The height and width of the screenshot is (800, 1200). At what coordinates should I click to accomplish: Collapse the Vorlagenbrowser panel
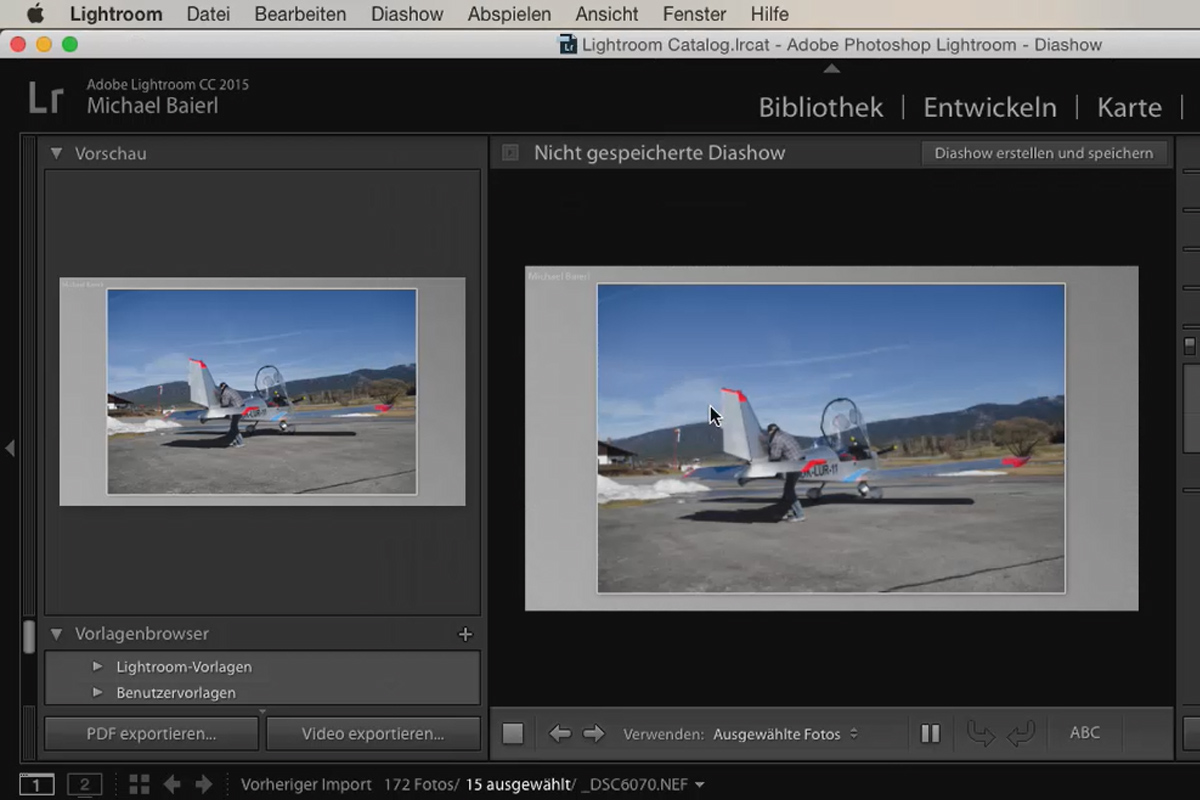pos(56,634)
